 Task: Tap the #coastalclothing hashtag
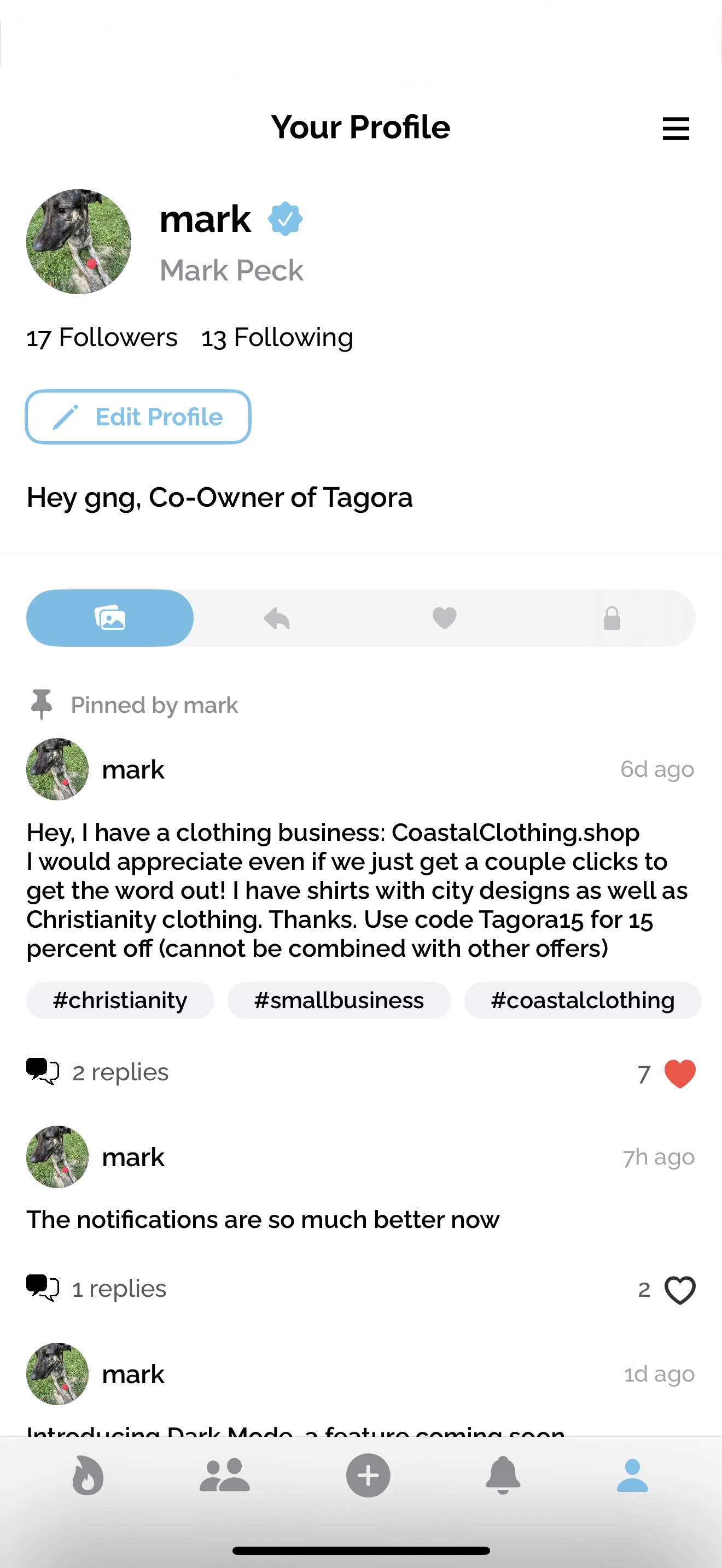pos(583,1001)
